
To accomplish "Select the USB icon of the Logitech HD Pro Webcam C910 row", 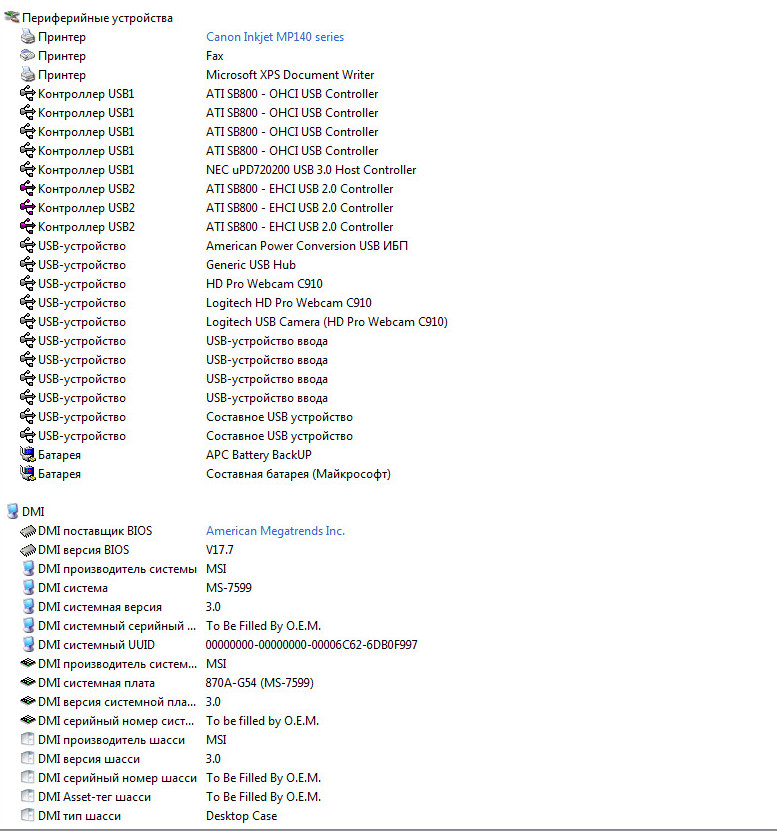I will [28, 302].
